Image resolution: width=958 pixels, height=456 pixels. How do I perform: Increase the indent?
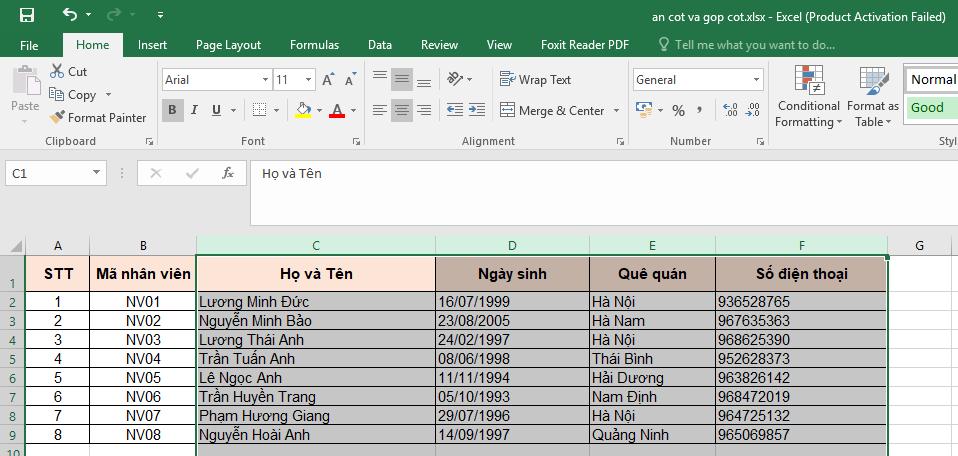pyautogui.click(x=477, y=110)
